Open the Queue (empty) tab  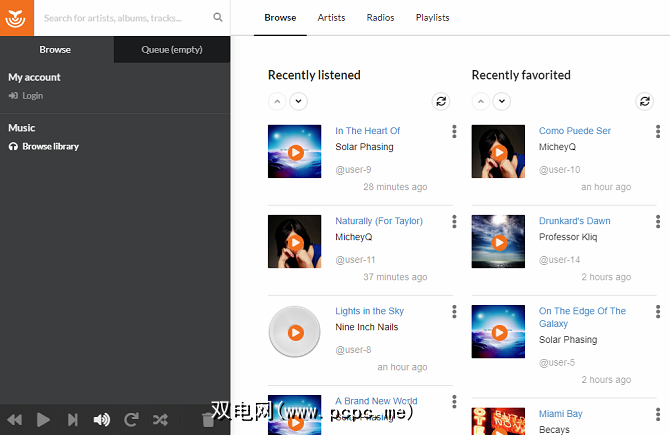click(x=172, y=50)
